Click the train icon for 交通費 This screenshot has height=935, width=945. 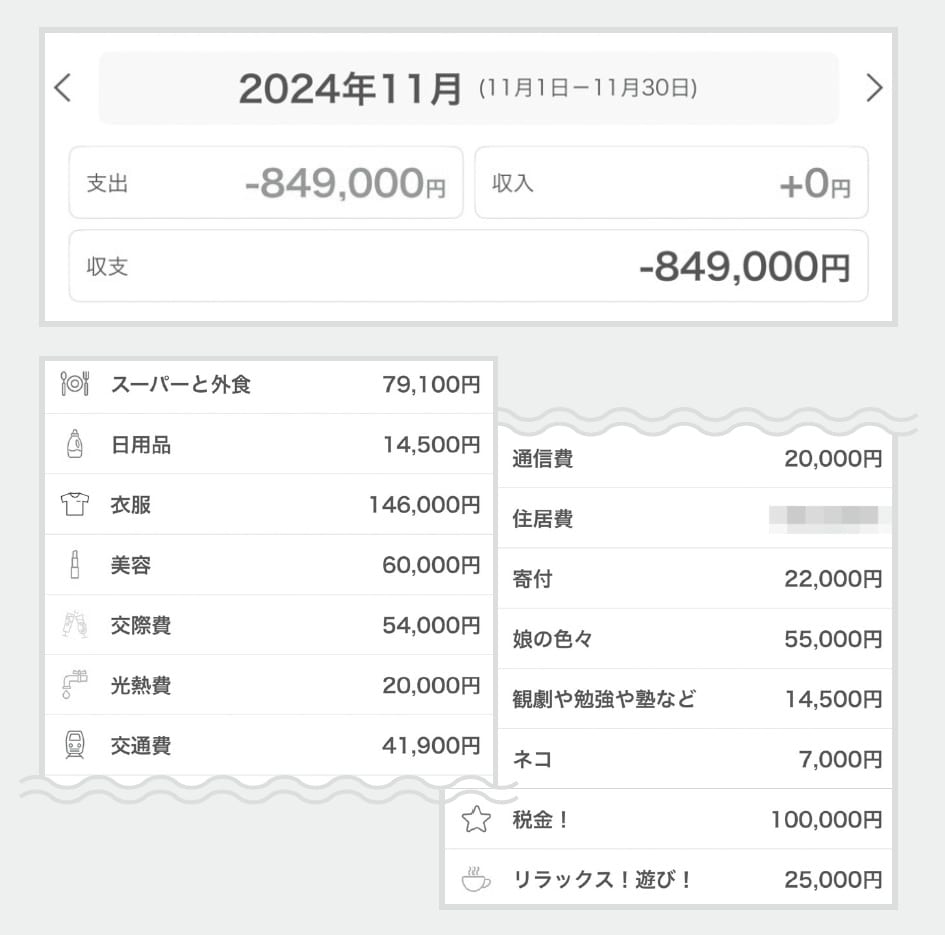tap(75, 745)
